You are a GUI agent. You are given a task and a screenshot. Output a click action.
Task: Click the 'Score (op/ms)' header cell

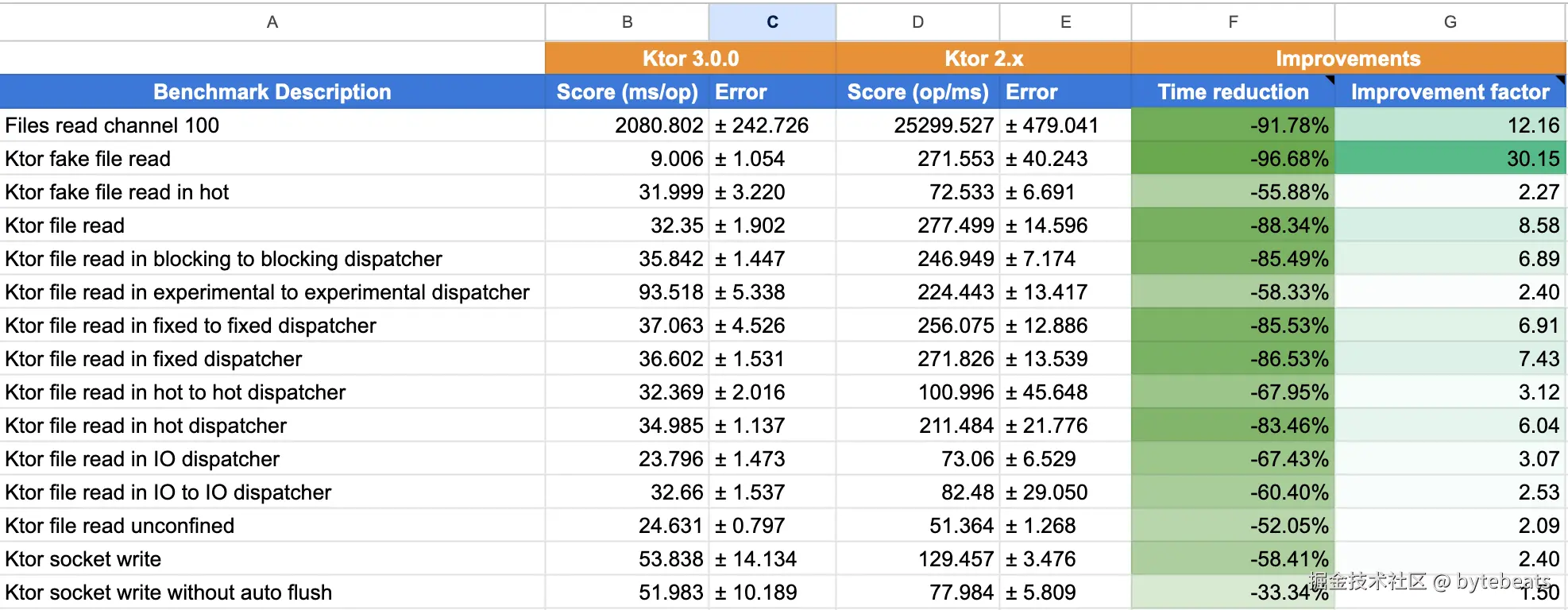917,92
